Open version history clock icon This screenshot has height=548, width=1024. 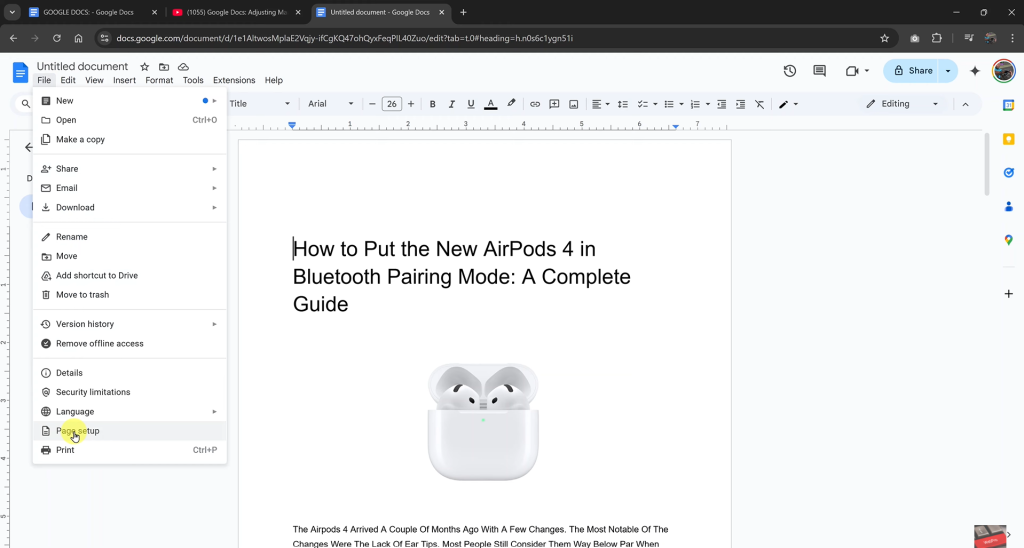click(x=790, y=71)
